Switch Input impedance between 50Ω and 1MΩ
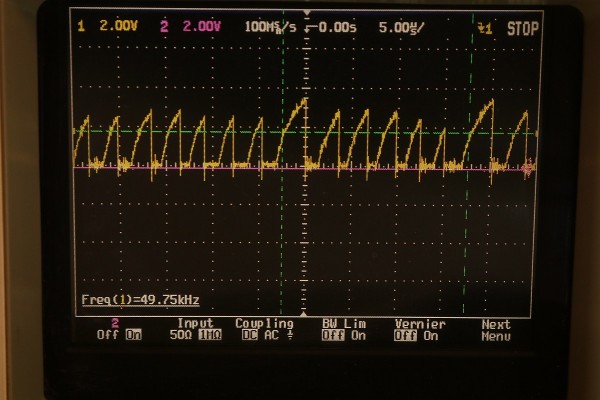600x400 pixels. point(195,330)
